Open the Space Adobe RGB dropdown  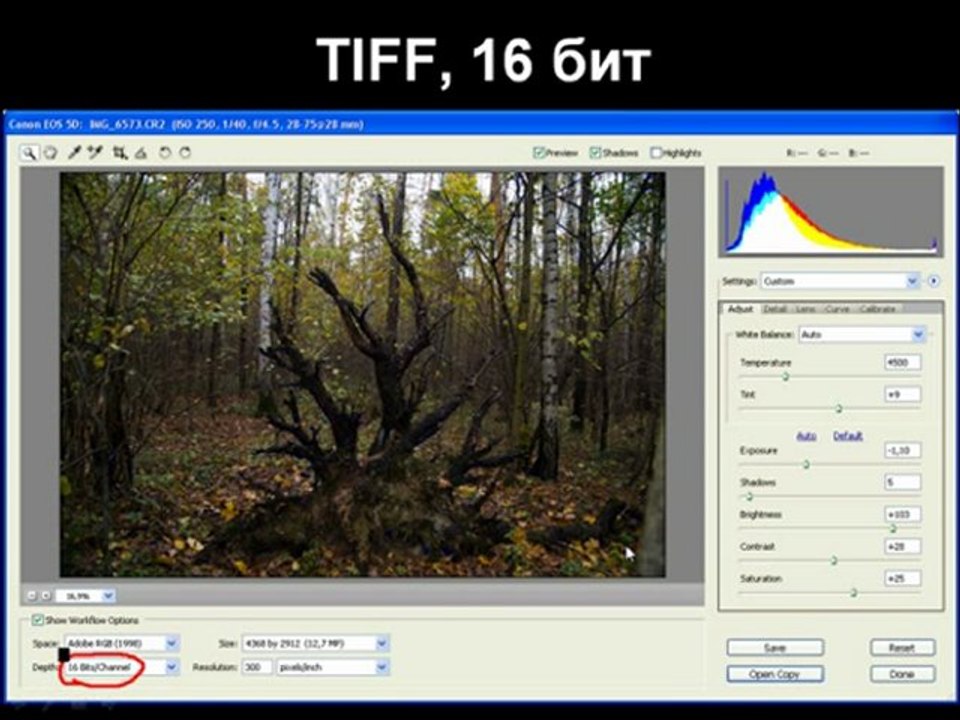[121, 643]
